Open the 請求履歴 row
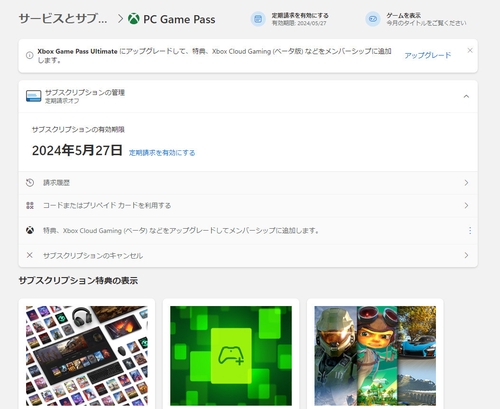Viewport: 500px width, 409px height. [x=248, y=183]
